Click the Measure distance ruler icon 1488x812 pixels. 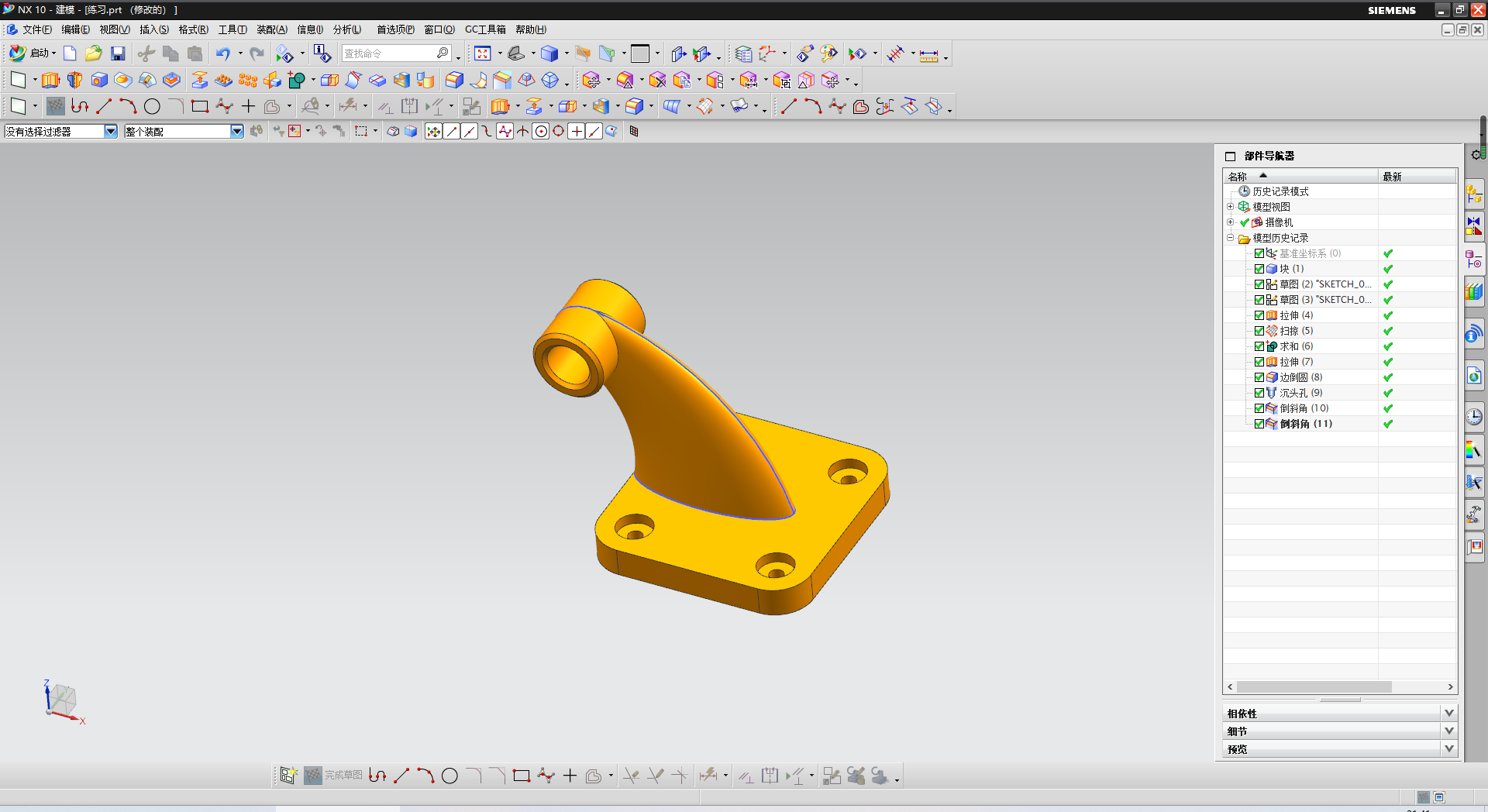(x=928, y=55)
